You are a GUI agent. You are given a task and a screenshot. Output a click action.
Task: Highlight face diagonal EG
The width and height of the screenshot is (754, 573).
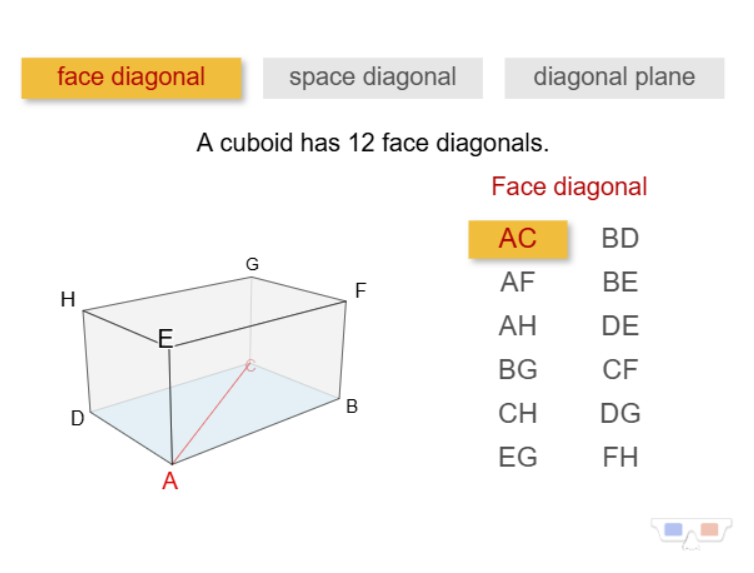pyautogui.click(x=518, y=458)
